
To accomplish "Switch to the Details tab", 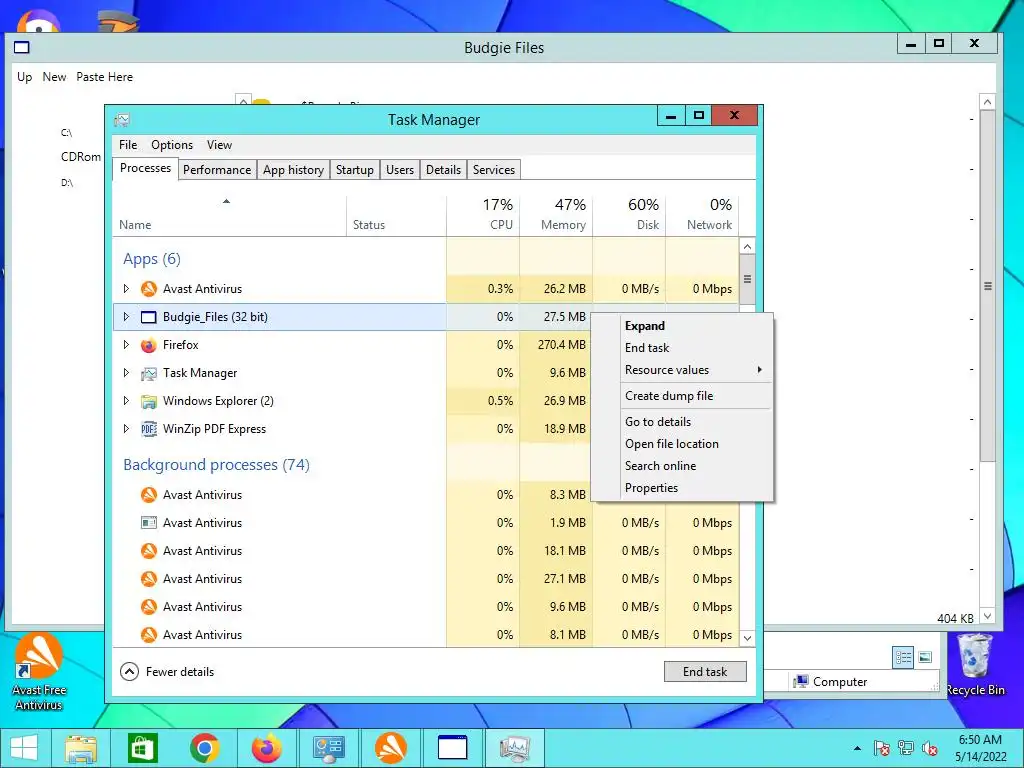I will (443, 170).
